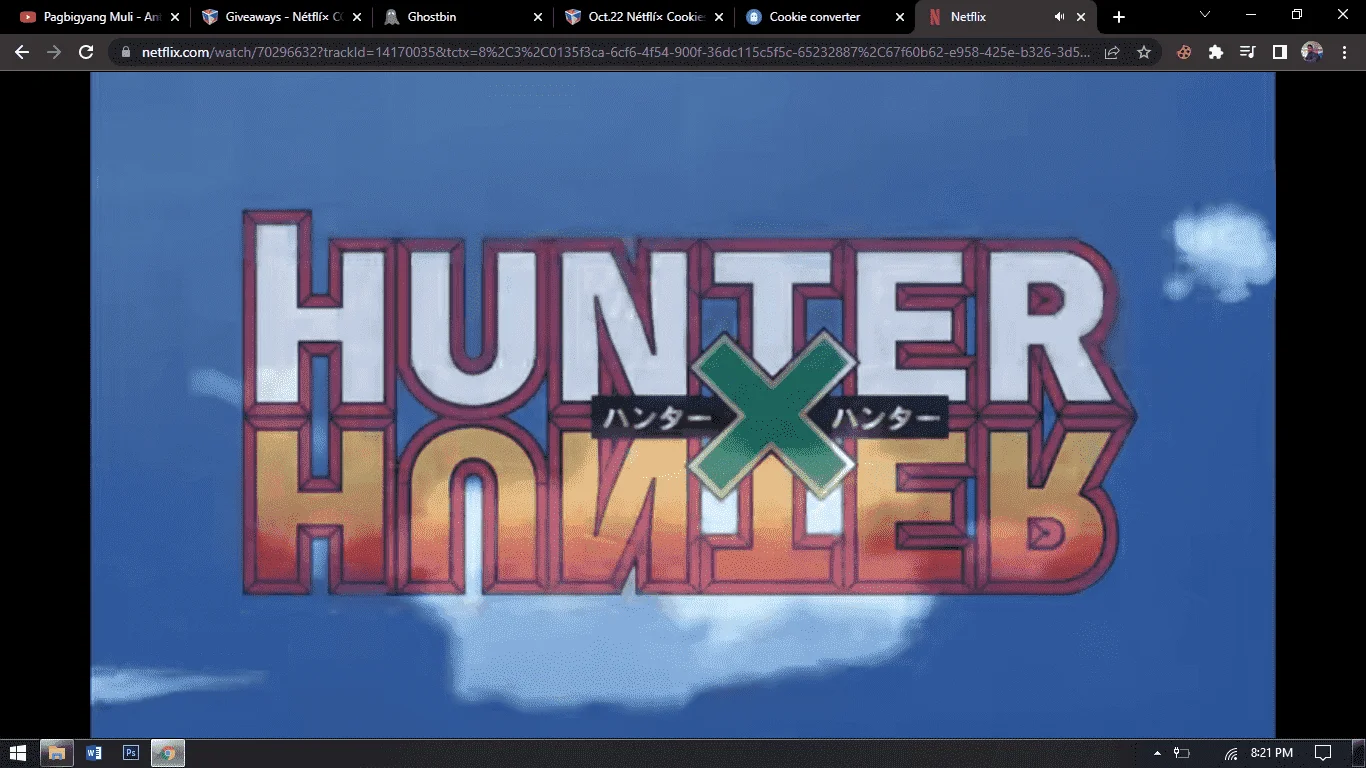Close the Oct.22 Netflix Cookies tab
Viewport: 1366px width, 768px height.
coord(719,17)
